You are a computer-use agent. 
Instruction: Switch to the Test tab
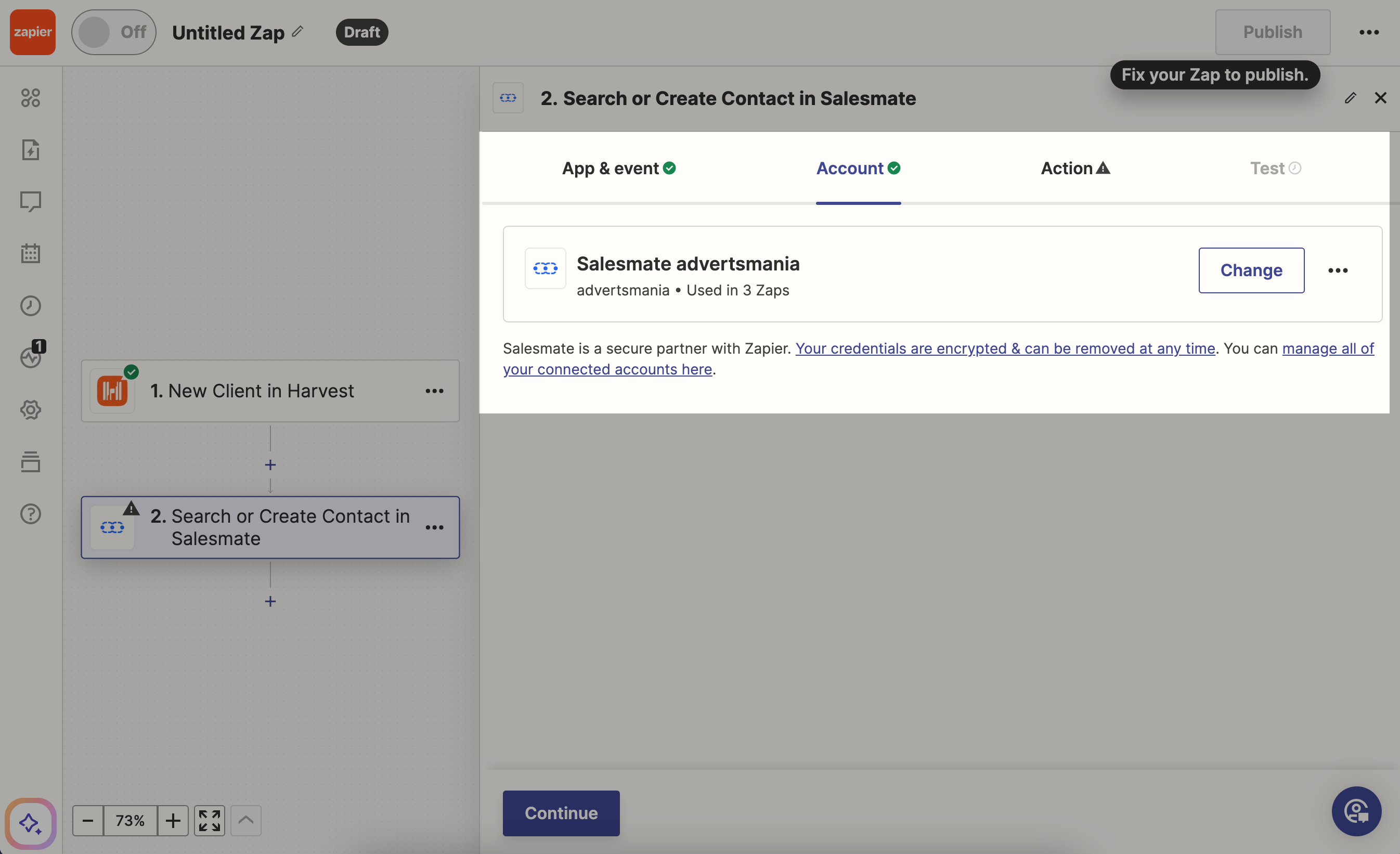coord(1276,168)
